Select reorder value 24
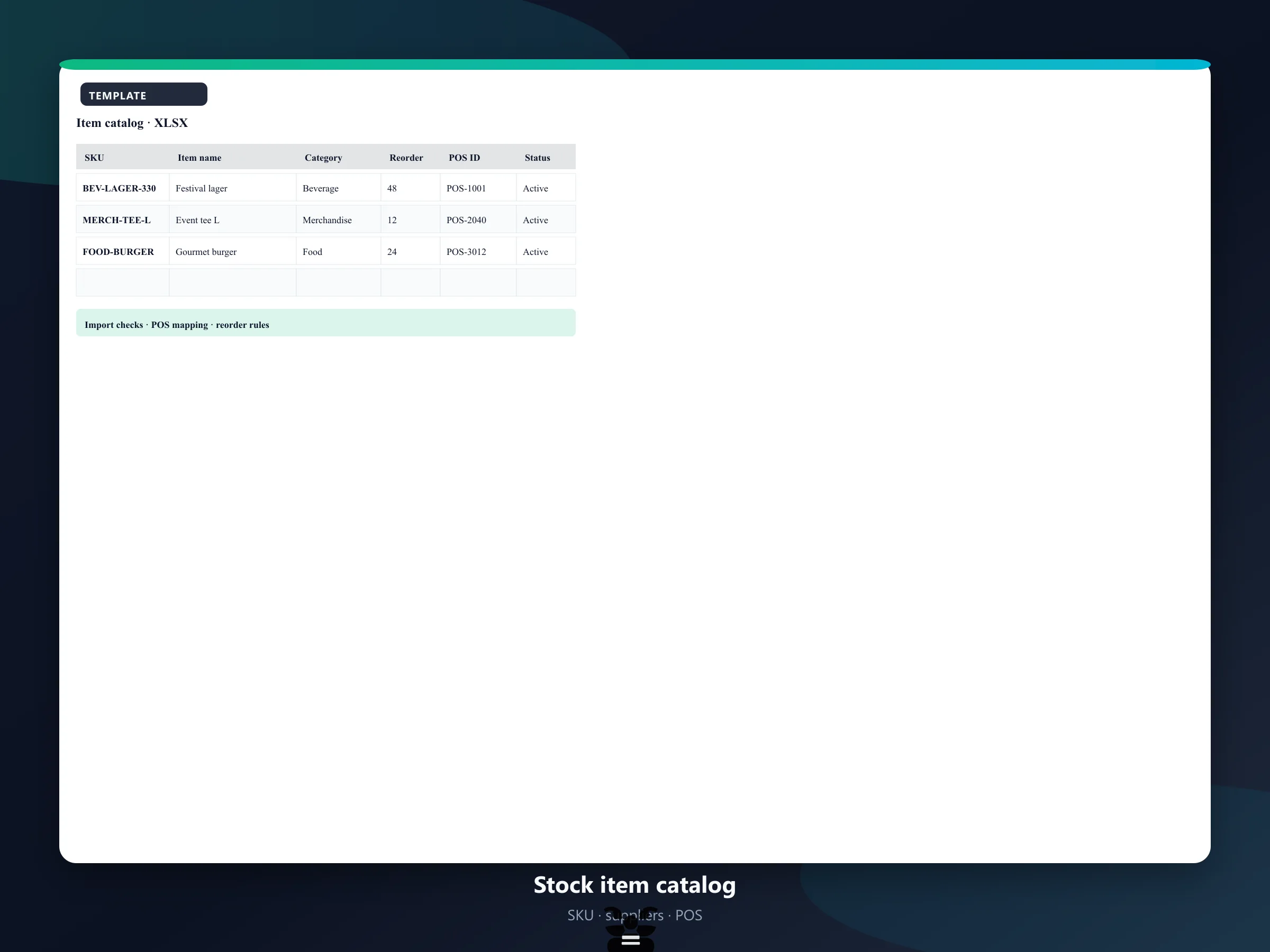The width and height of the screenshot is (1270, 952). (x=411, y=251)
